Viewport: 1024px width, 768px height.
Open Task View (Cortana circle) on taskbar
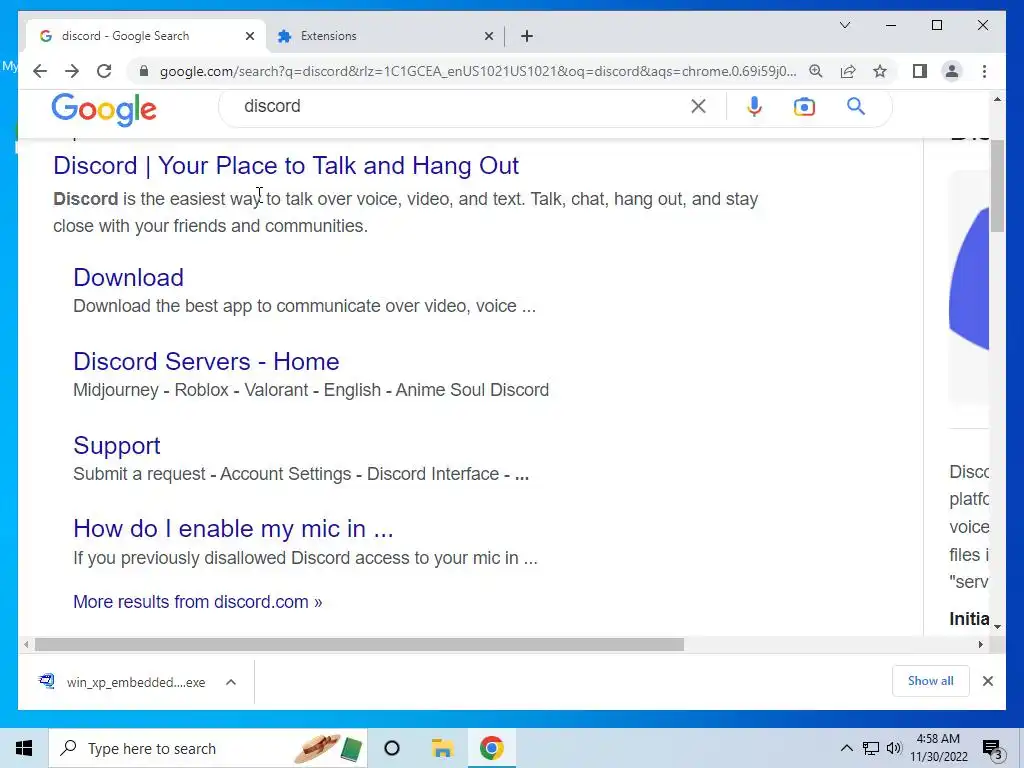point(392,748)
